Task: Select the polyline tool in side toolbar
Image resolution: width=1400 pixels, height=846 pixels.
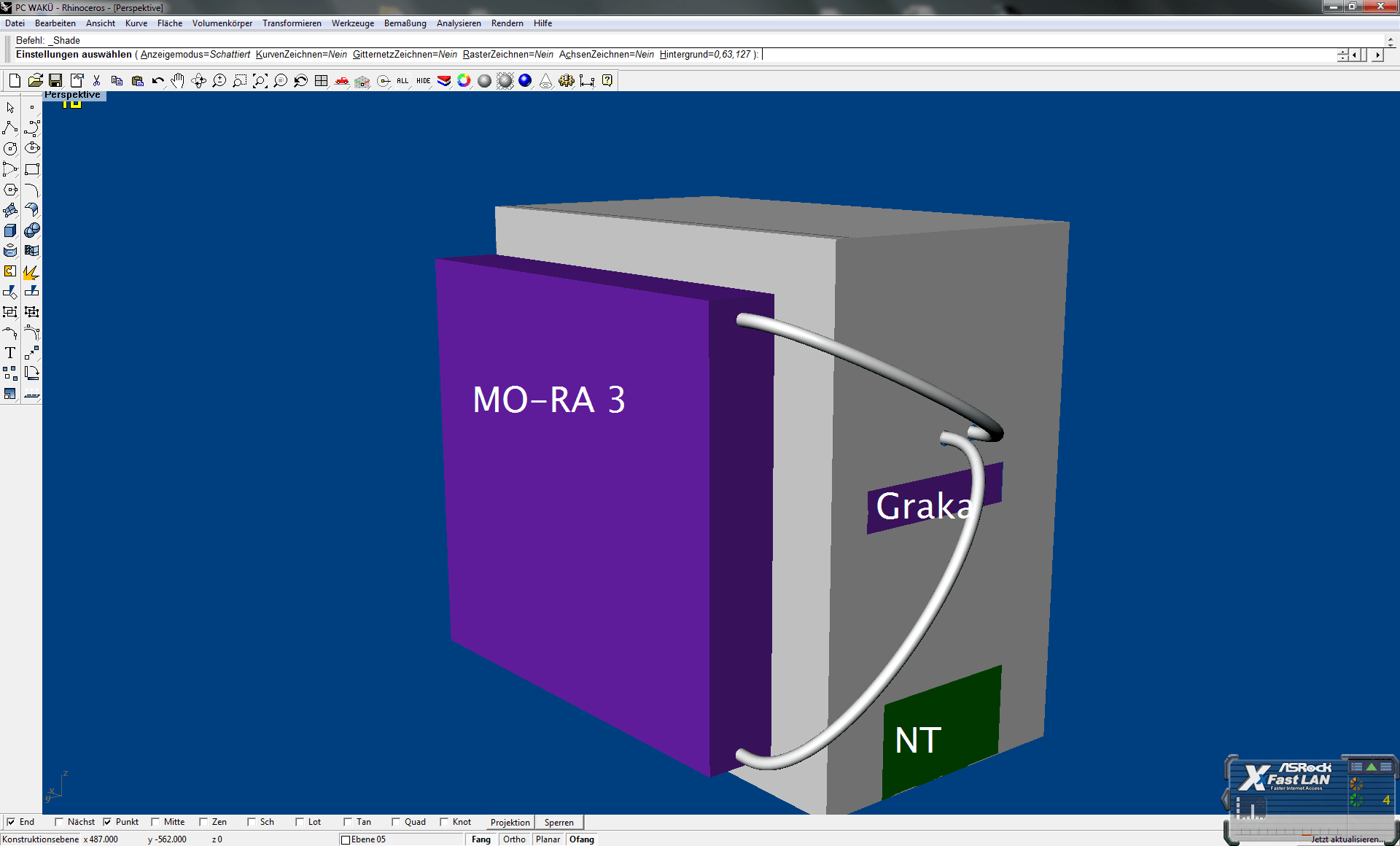Action: click(x=10, y=128)
